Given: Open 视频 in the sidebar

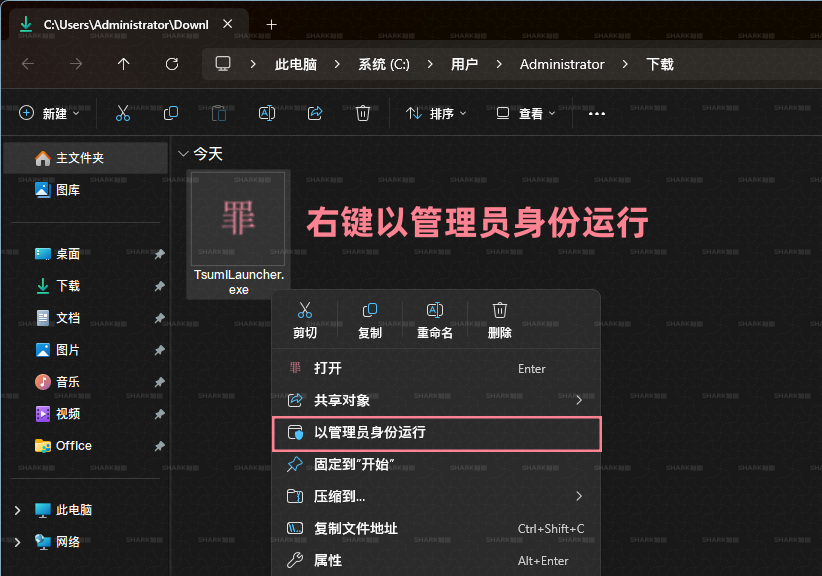Looking at the screenshot, I should pyautogui.click(x=85, y=414).
